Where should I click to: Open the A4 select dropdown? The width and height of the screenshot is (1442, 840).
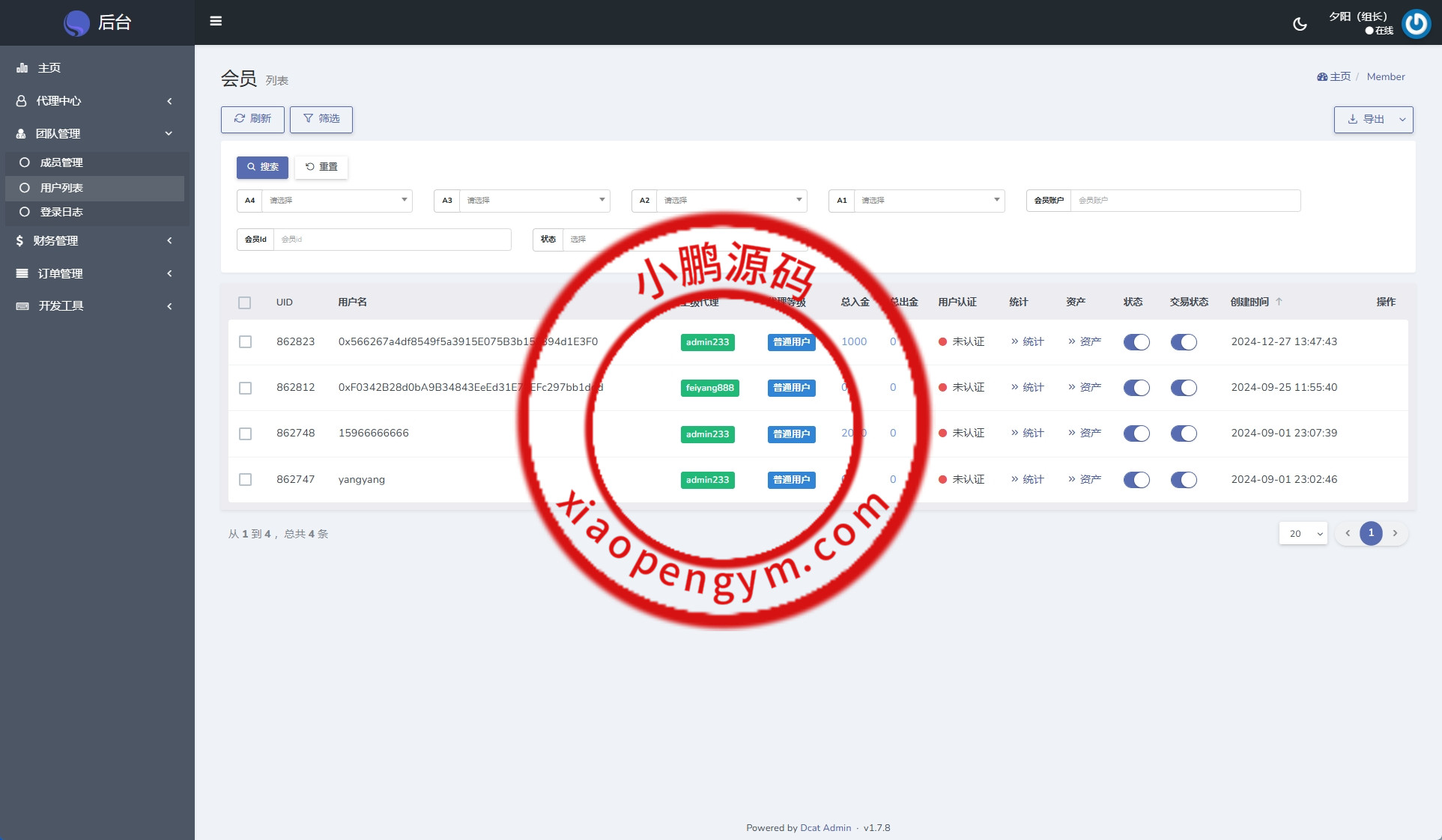click(336, 201)
